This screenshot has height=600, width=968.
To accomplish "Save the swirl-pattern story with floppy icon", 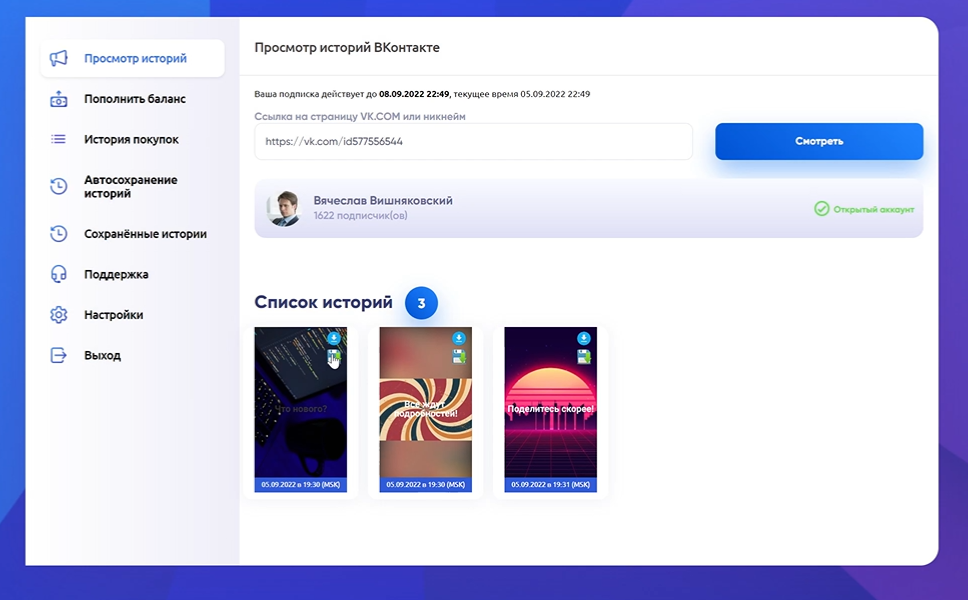I will (459, 357).
